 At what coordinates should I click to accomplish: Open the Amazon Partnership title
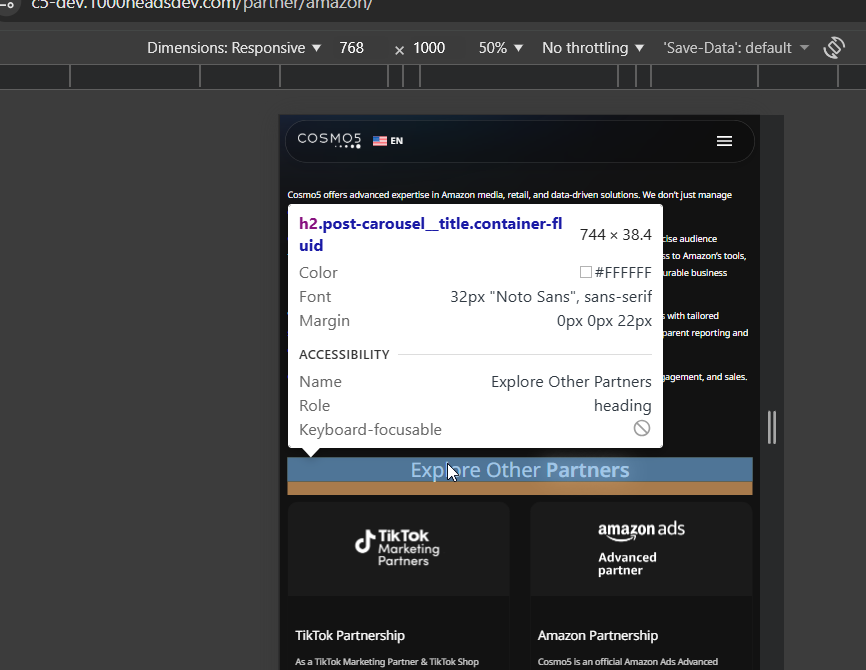[598, 635]
